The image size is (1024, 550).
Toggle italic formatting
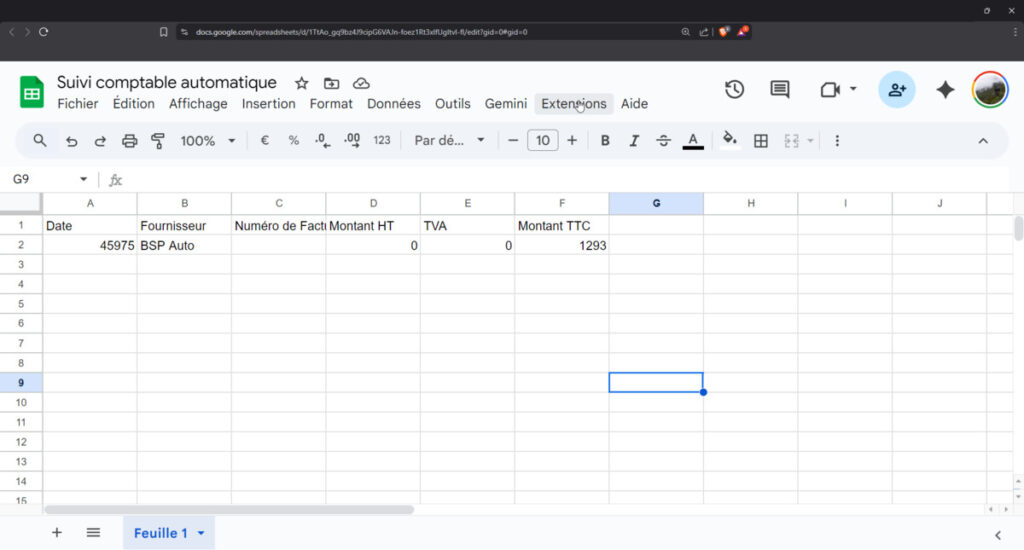[634, 141]
